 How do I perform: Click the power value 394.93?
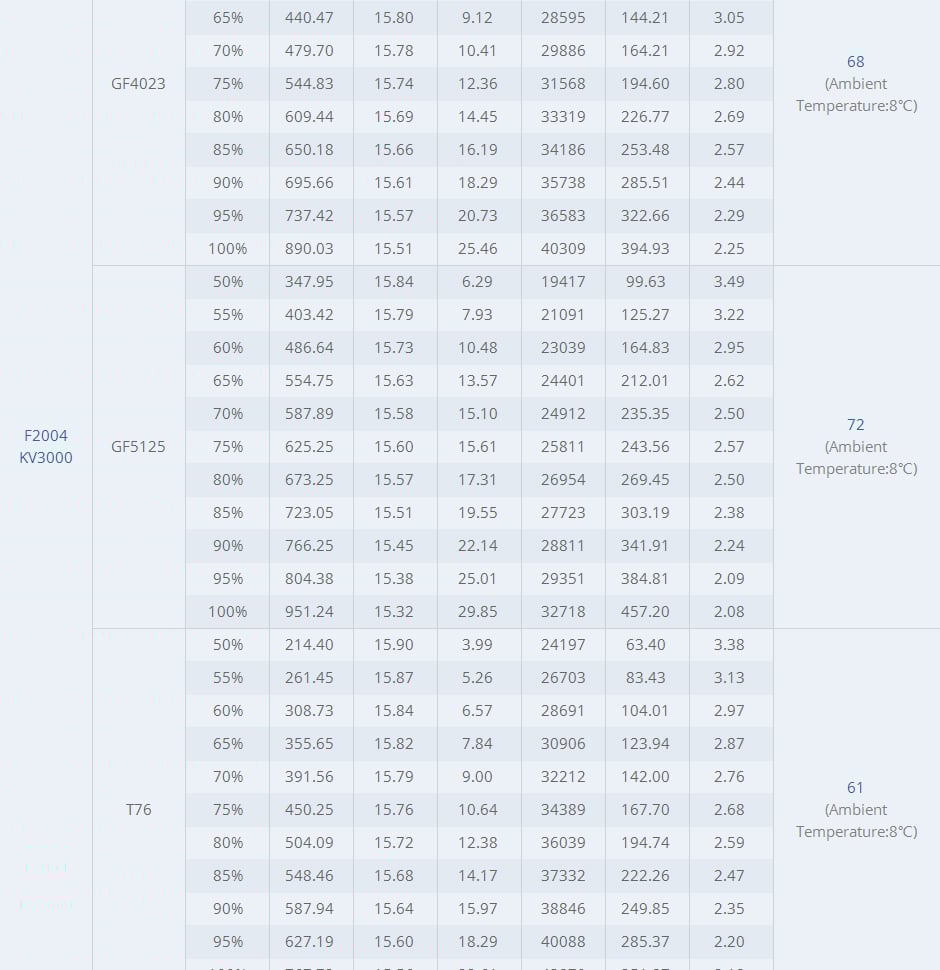coord(646,249)
